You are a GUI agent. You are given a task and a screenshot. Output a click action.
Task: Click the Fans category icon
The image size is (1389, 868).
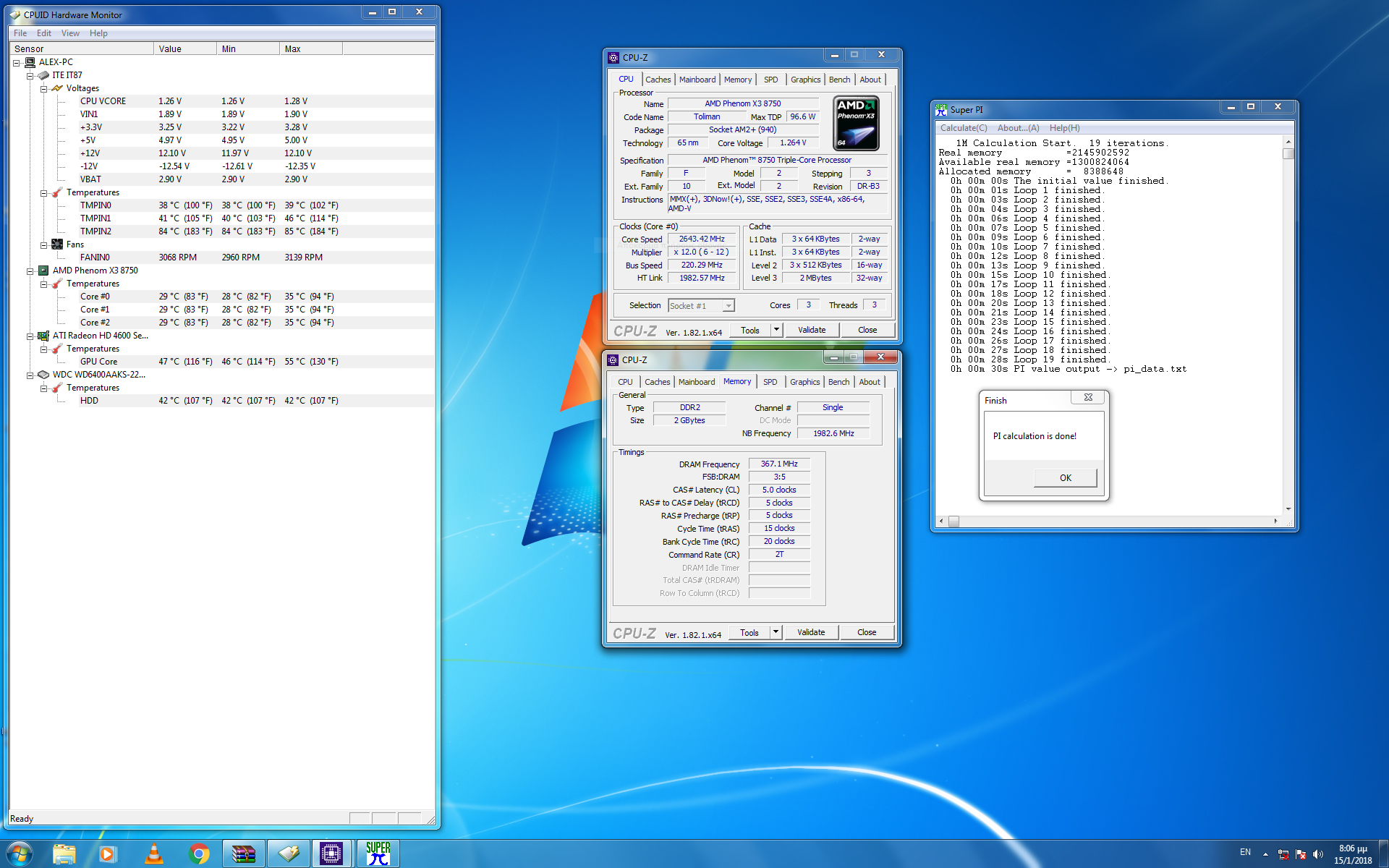pos(57,244)
